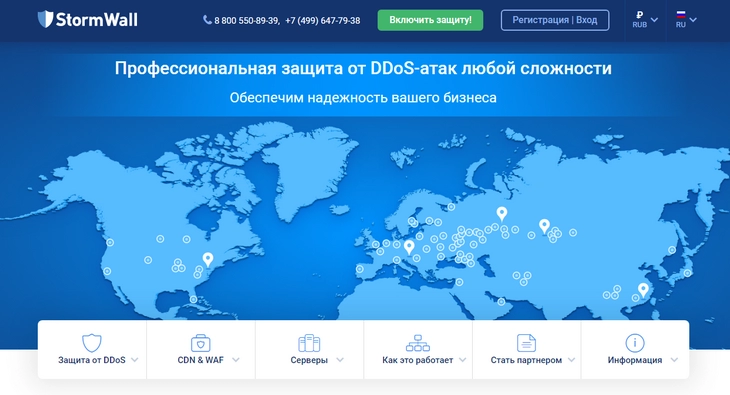The width and height of the screenshot is (730, 395).
Task: Click phone number 8 800 550-89-39
Action: point(247,20)
